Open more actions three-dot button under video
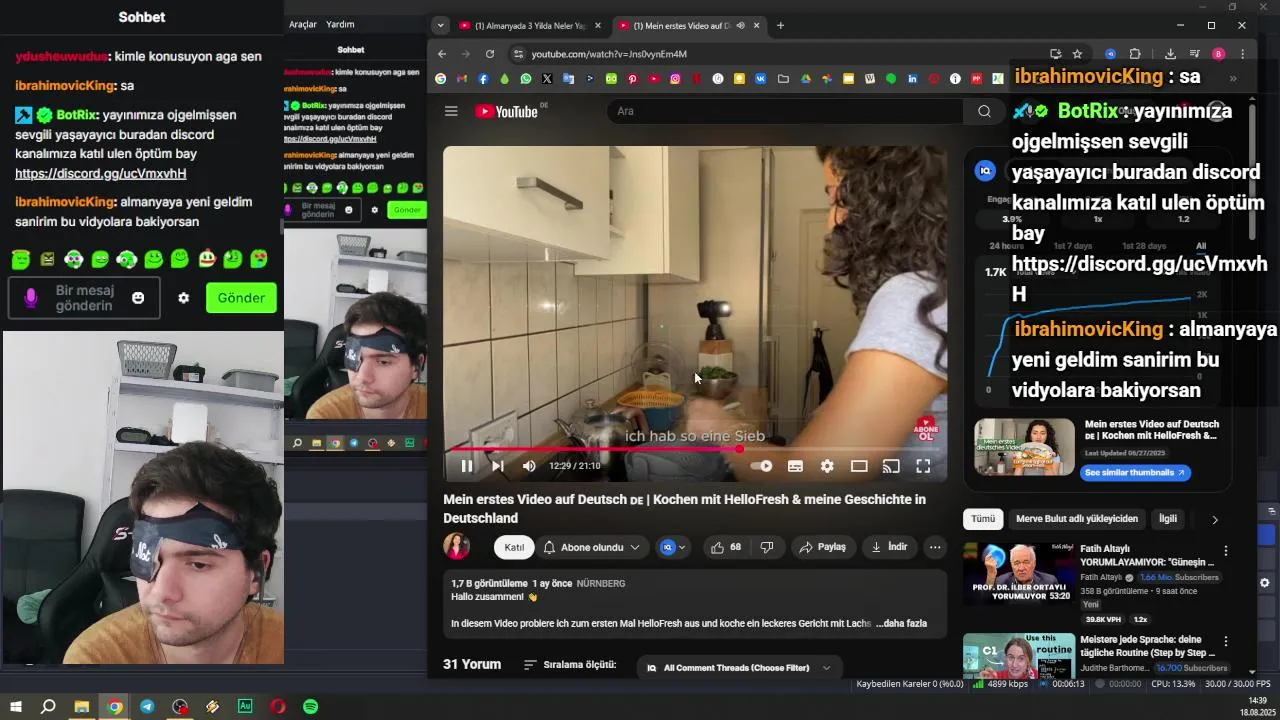The width and height of the screenshot is (1280, 720). coord(935,547)
